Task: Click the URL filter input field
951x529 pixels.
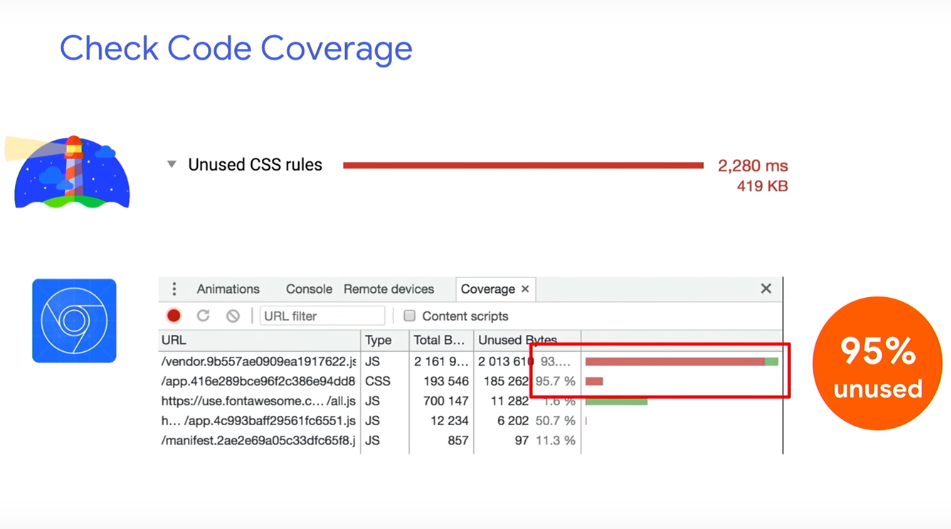Action: point(322,315)
